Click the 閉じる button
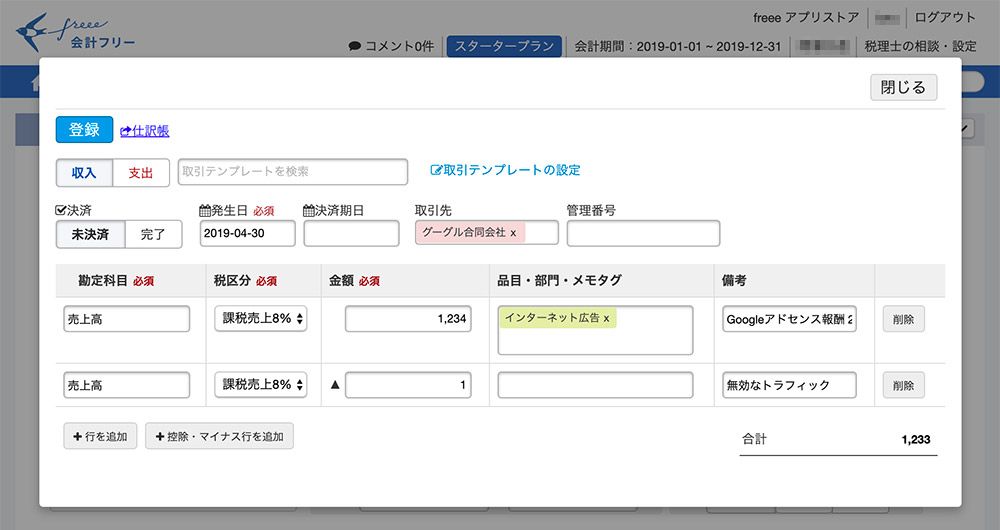Viewport: 1000px width, 530px height. pyautogui.click(x=904, y=87)
